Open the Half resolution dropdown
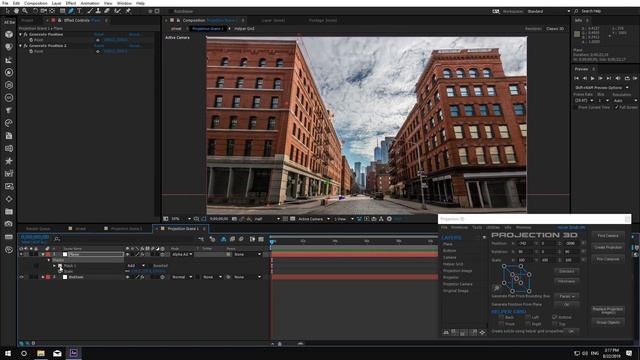Viewport: 640px width, 360px height. [x=267, y=219]
